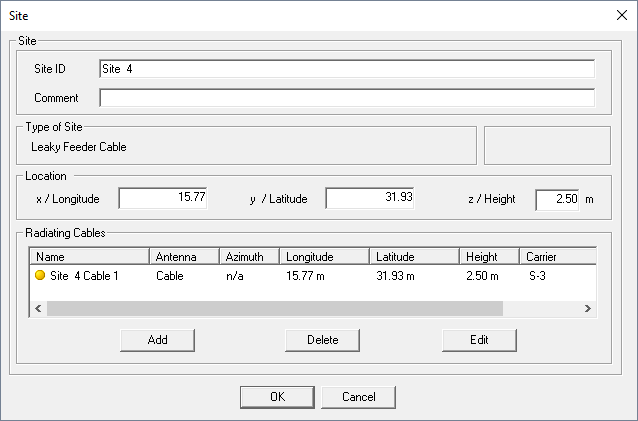Click the Site ID text field
This screenshot has height=421, width=638.
coord(346,68)
